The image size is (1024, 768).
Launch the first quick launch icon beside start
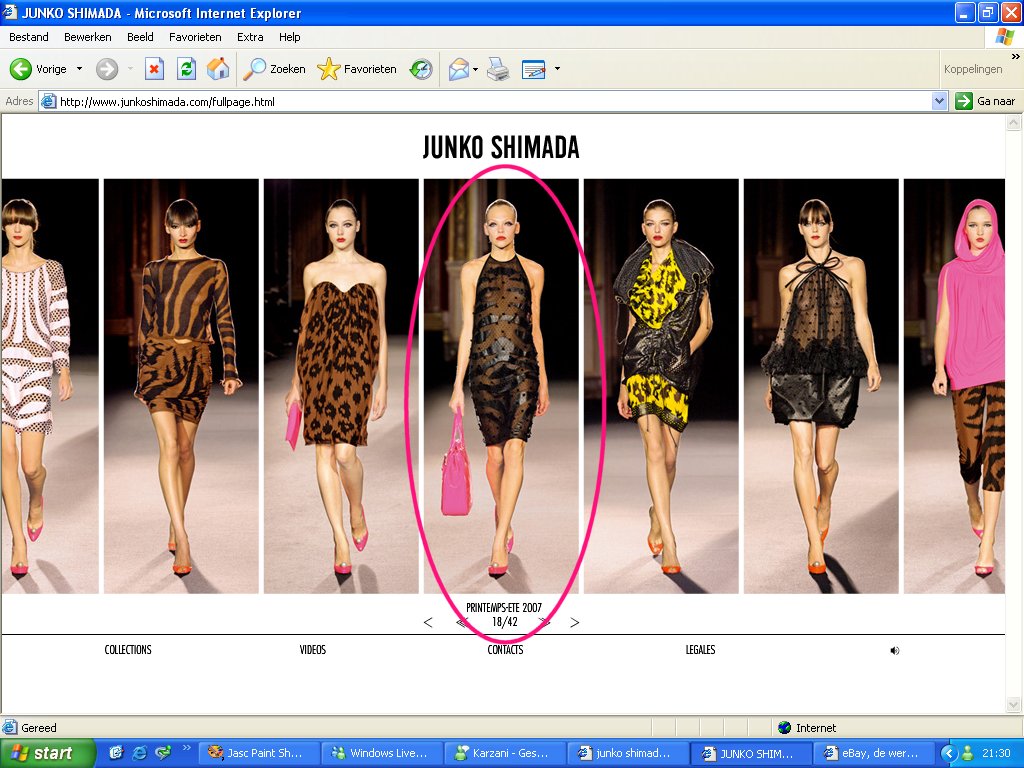[x=116, y=753]
